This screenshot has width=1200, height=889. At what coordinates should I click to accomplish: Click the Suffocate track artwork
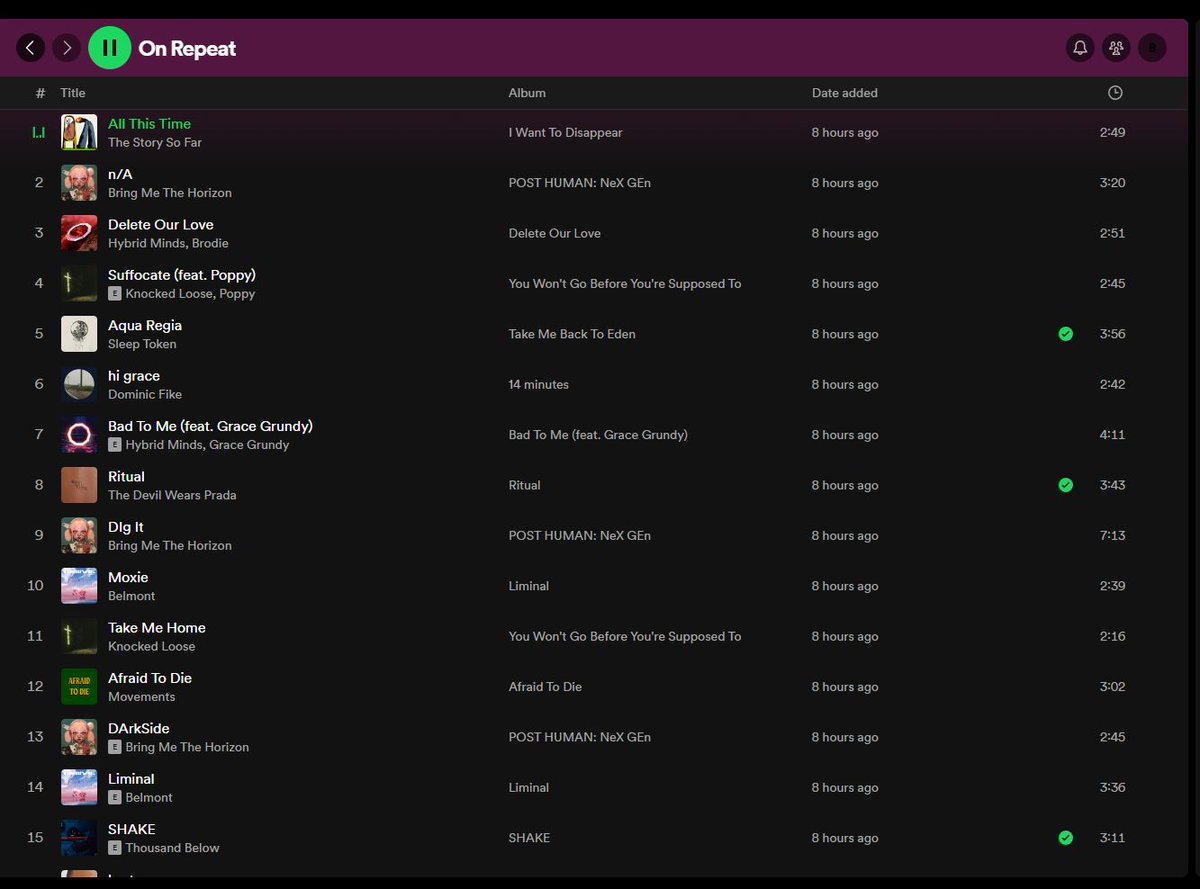[79, 284]
